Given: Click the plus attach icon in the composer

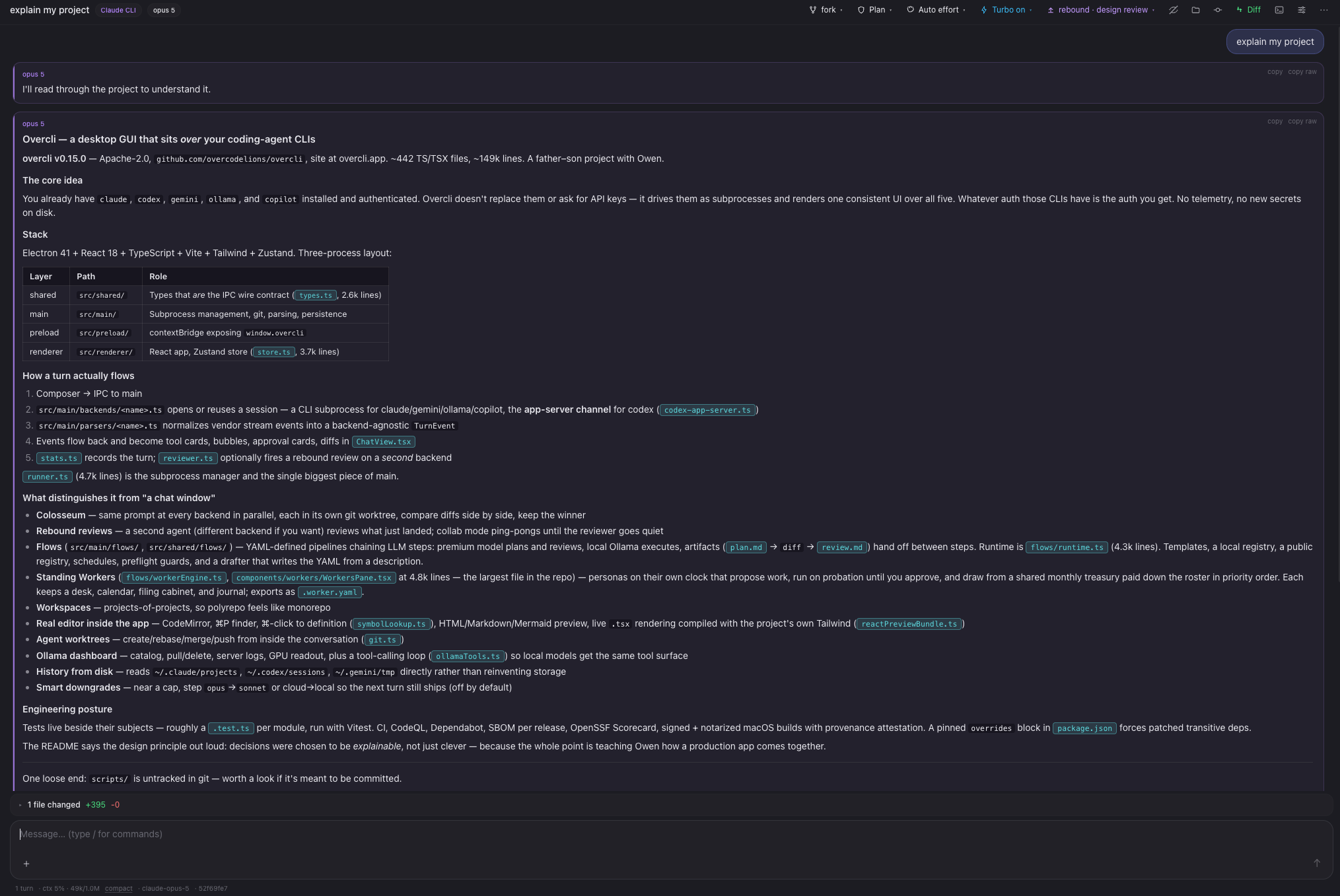Looking at the screenshot, I should (x=26, y=864).
